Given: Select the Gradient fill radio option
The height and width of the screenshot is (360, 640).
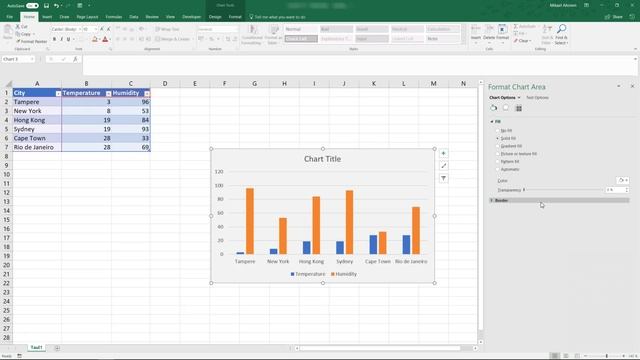Looking at the screenshot, I should pyautogui.click(x=498, y=146).
